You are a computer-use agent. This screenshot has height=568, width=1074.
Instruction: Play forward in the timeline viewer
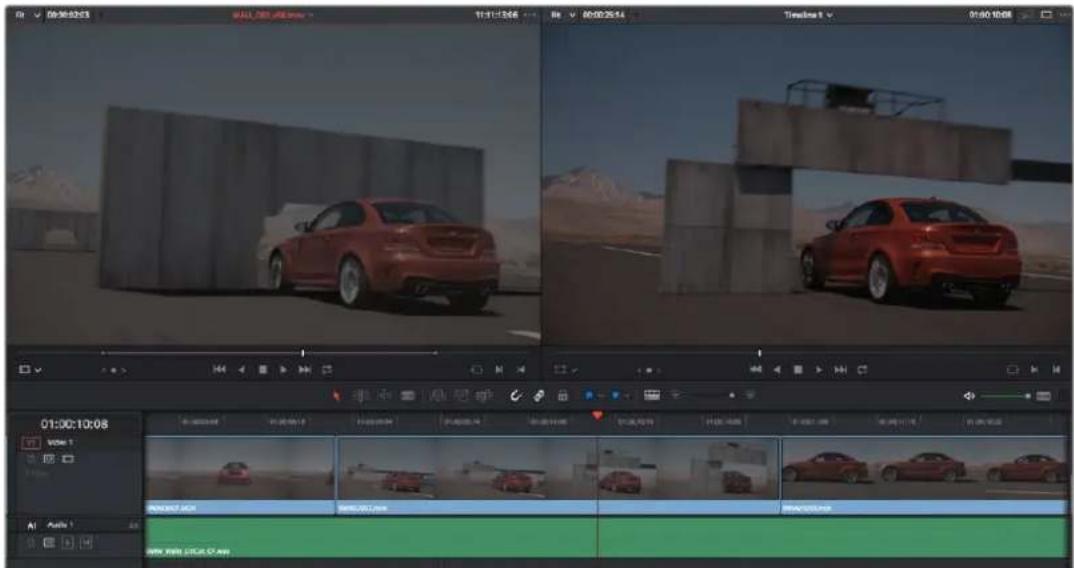coord(819,369)
